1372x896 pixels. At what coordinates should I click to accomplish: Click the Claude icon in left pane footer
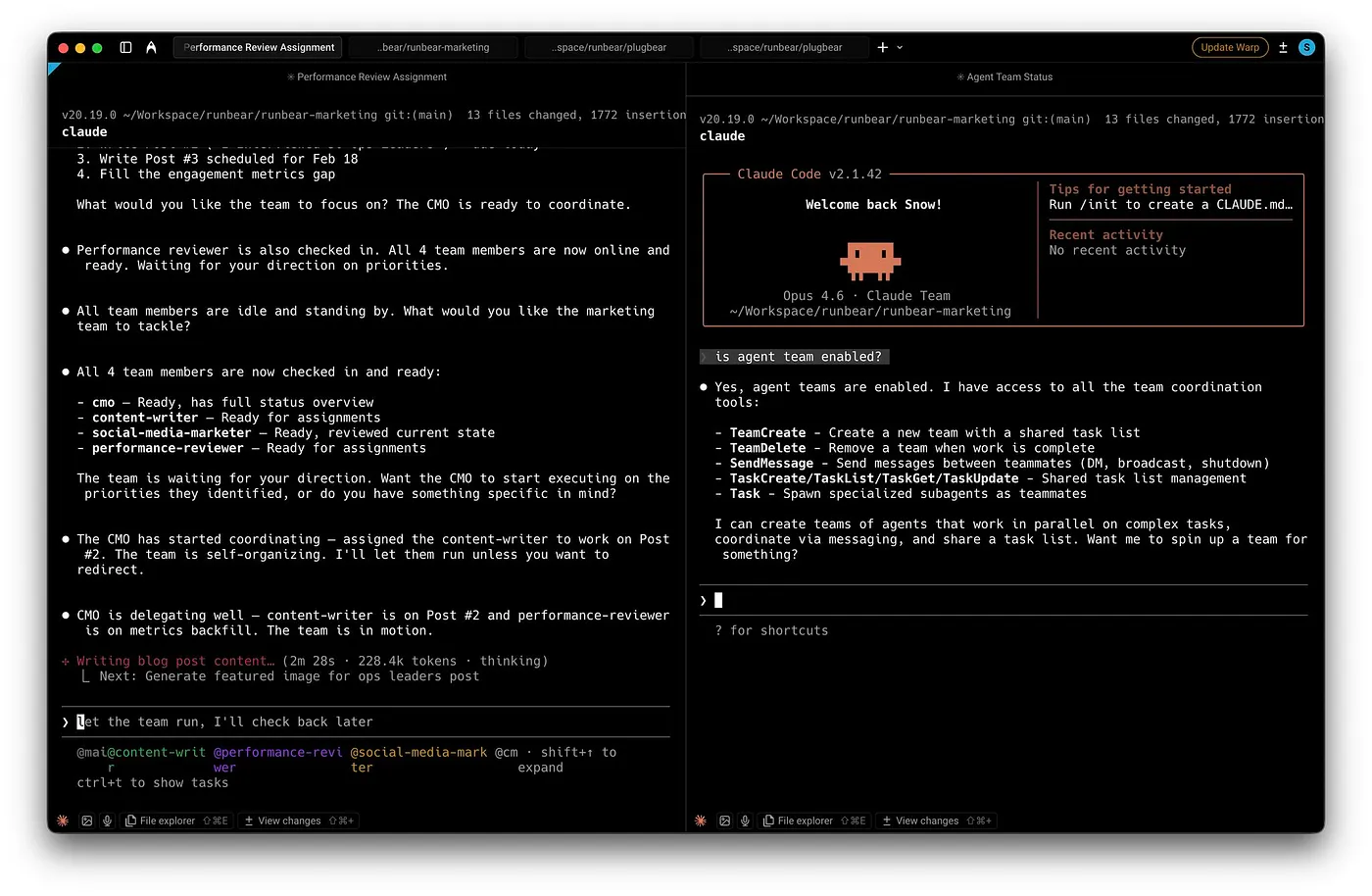click(64, 821)
